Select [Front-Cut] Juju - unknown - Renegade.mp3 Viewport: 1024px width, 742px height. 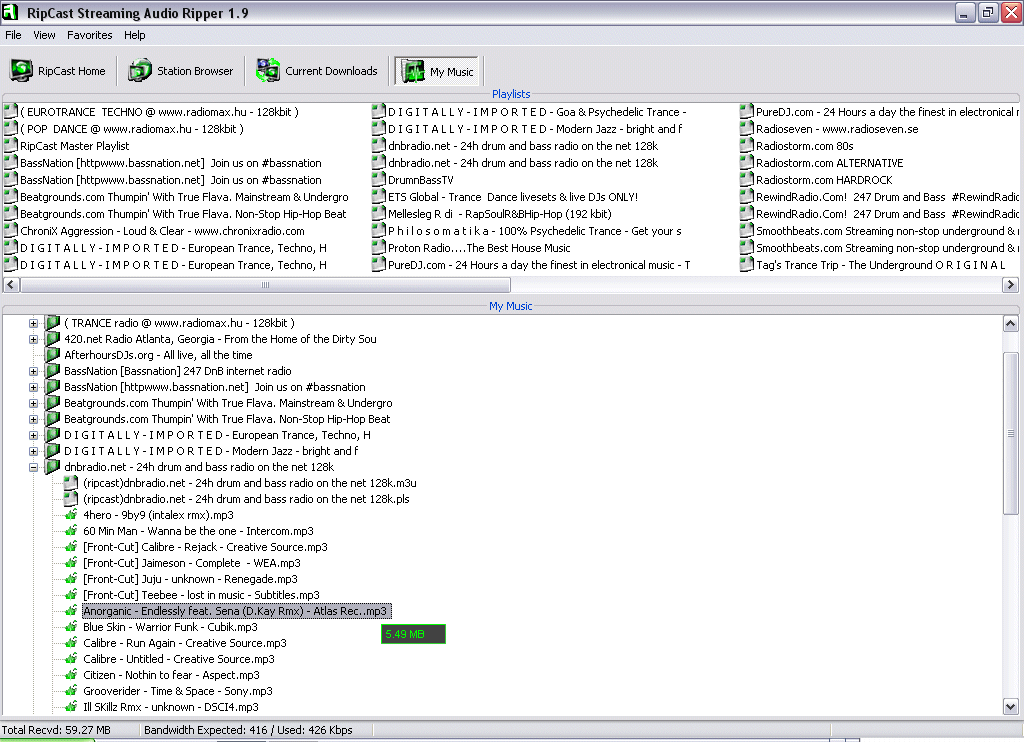click(190, 579)
